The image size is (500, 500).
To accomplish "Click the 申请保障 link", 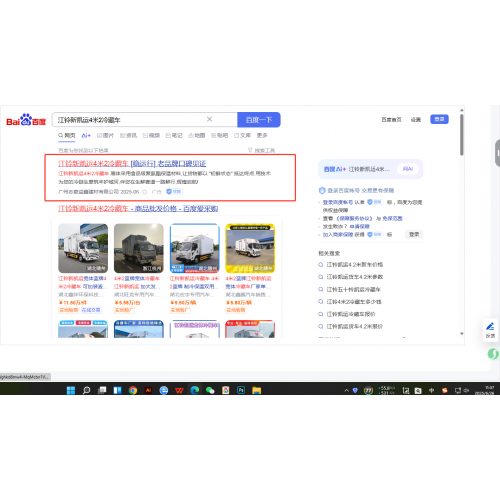I will pos(360,226).
